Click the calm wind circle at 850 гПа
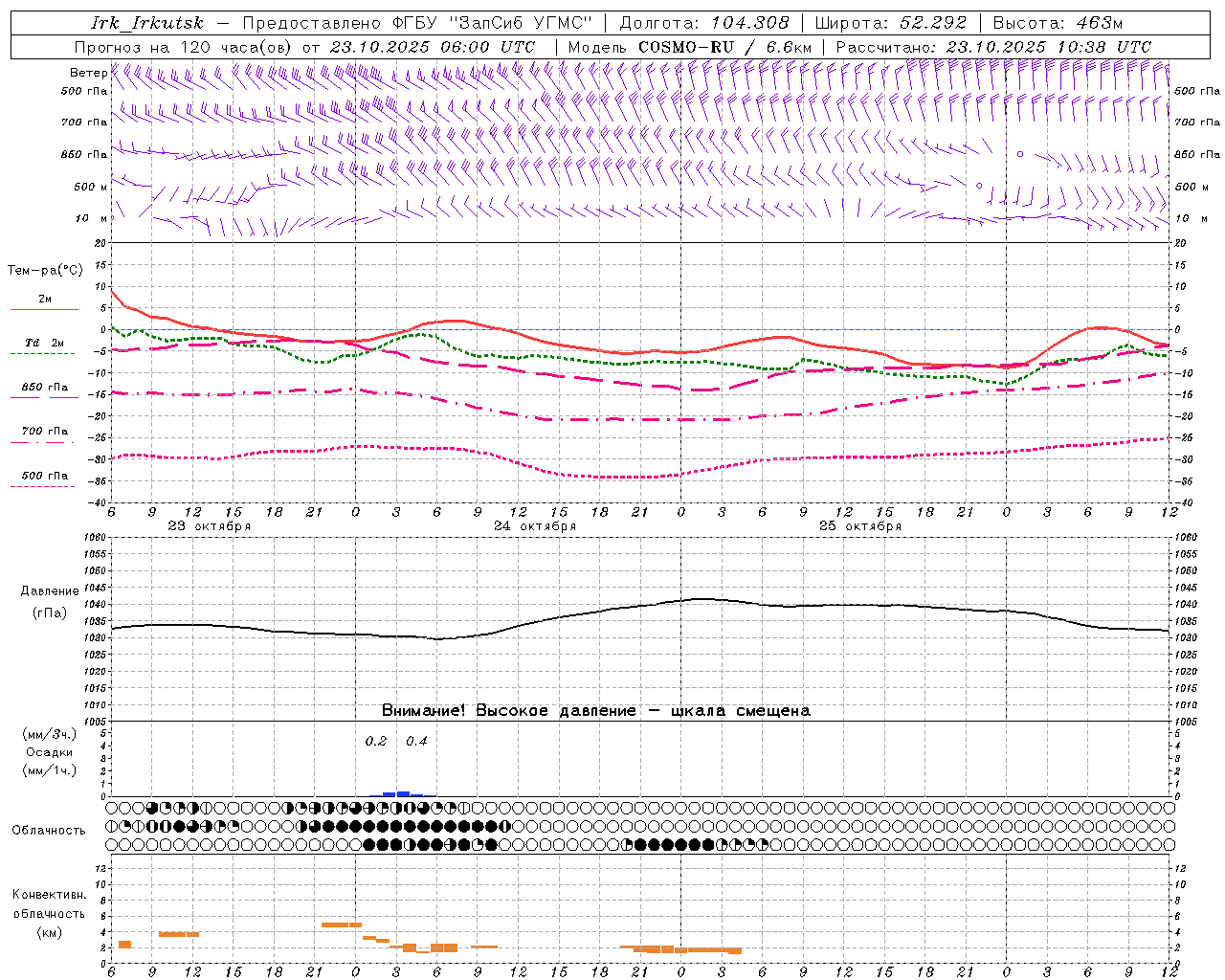Screen dimensions: 1225x980 click(x=1020, y=154)
